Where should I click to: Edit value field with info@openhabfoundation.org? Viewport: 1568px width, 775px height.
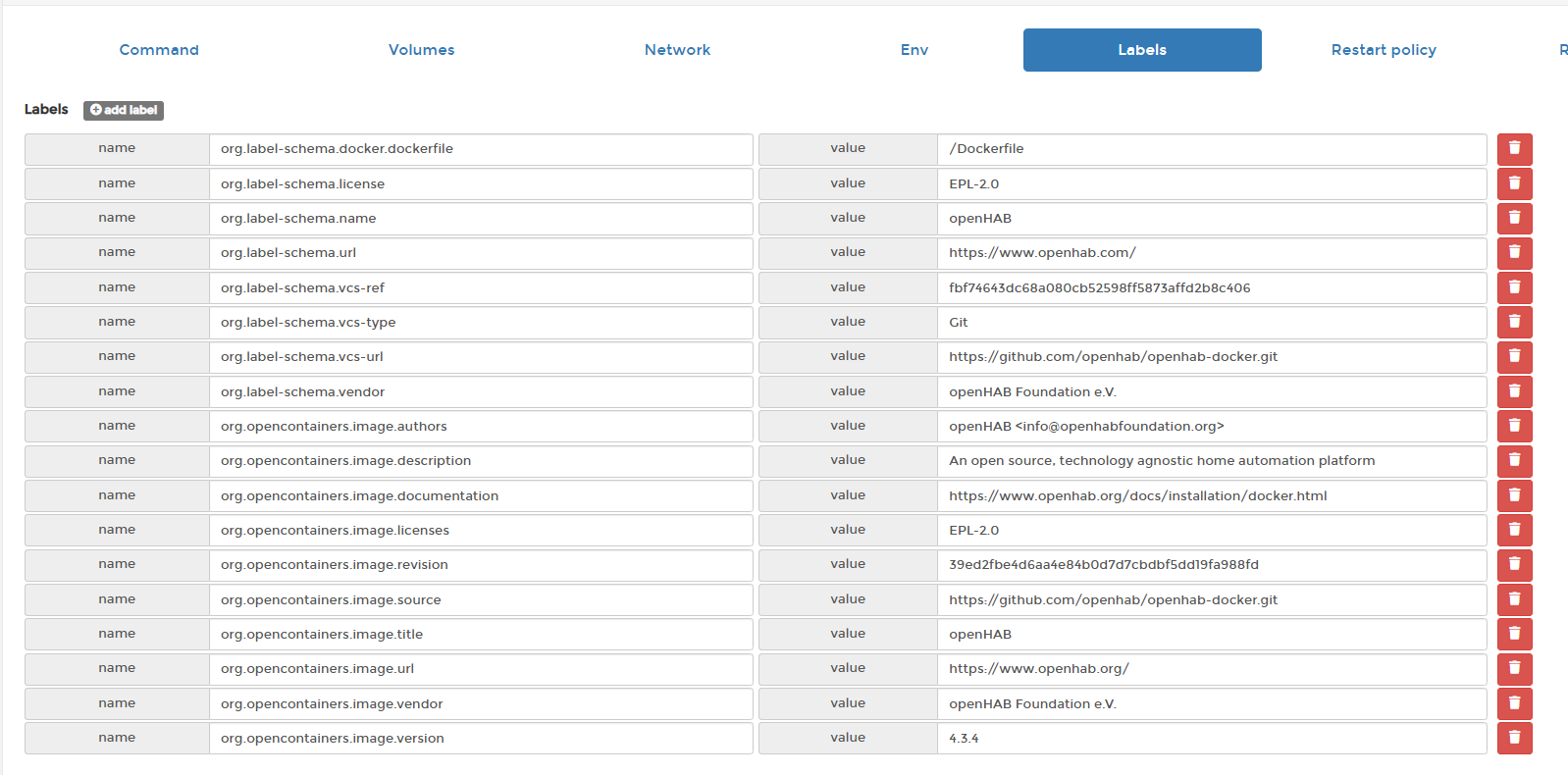point(1212,426)
